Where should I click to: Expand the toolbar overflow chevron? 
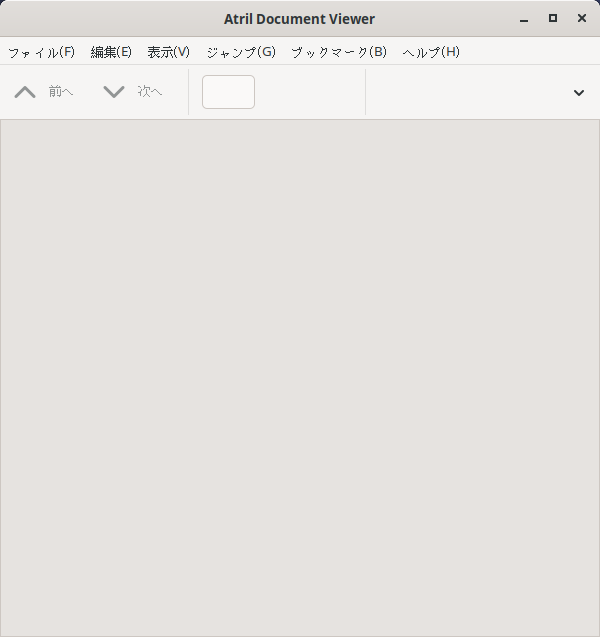click(578, 93)
